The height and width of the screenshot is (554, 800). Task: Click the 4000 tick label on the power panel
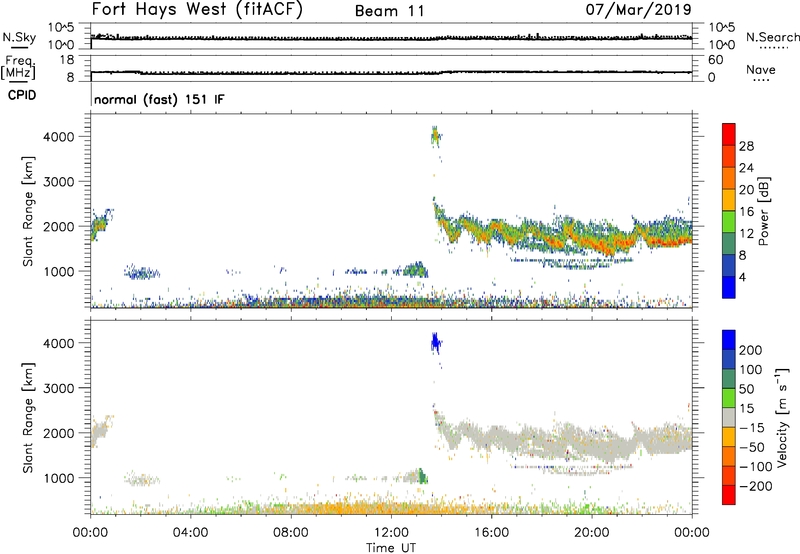click(58, 137)
